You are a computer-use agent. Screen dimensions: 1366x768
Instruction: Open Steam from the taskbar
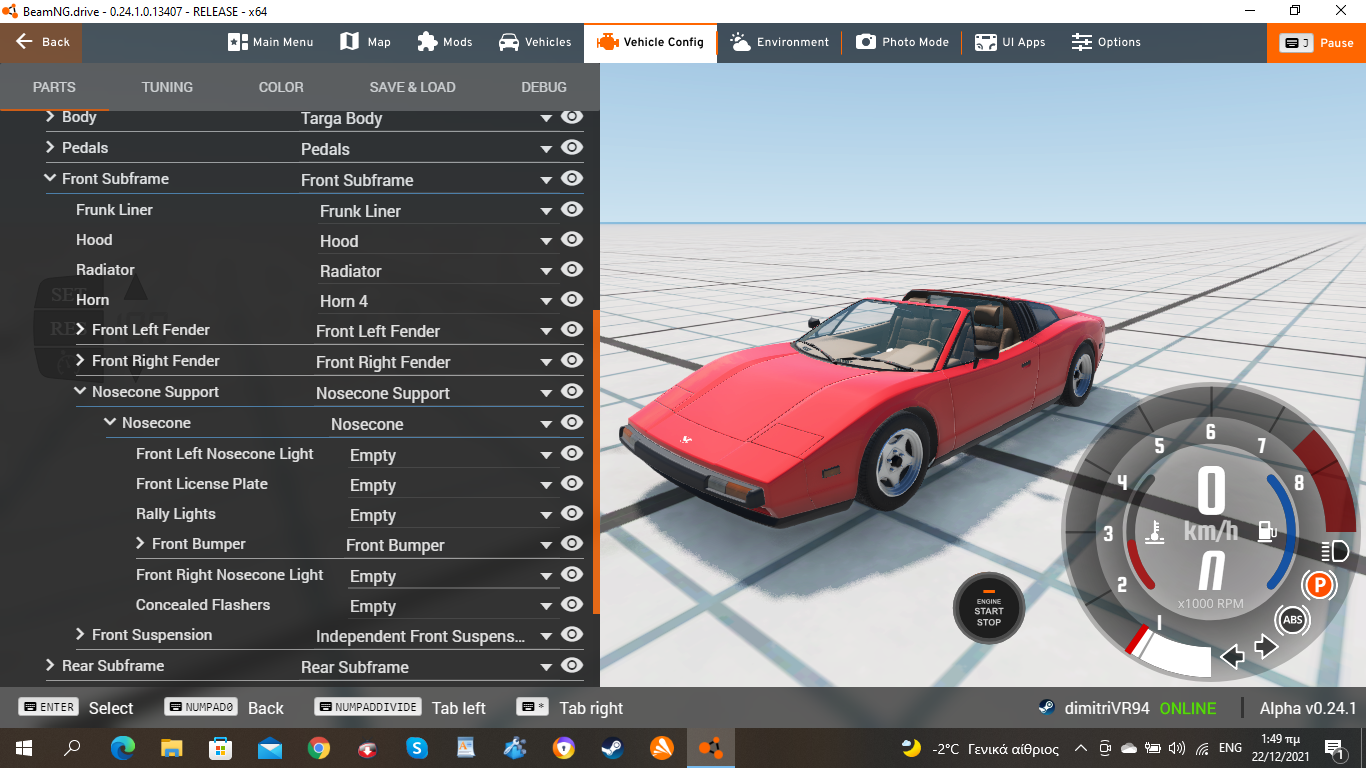click(613, 747)
